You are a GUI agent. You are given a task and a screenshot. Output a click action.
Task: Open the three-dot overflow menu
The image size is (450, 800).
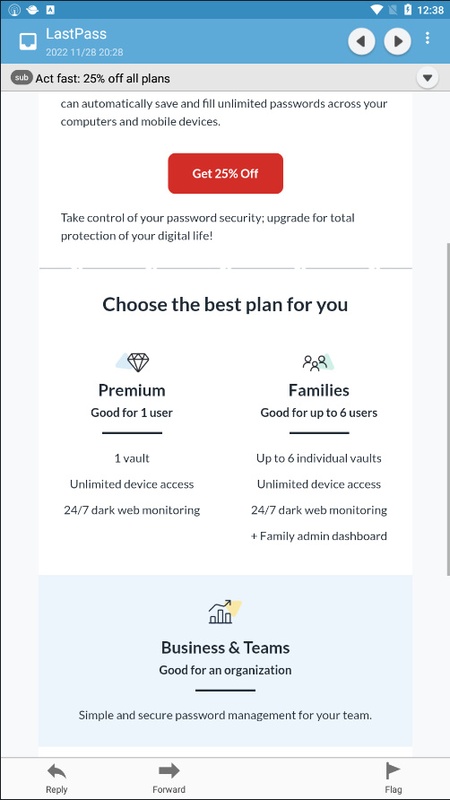[x=428, y=38]
